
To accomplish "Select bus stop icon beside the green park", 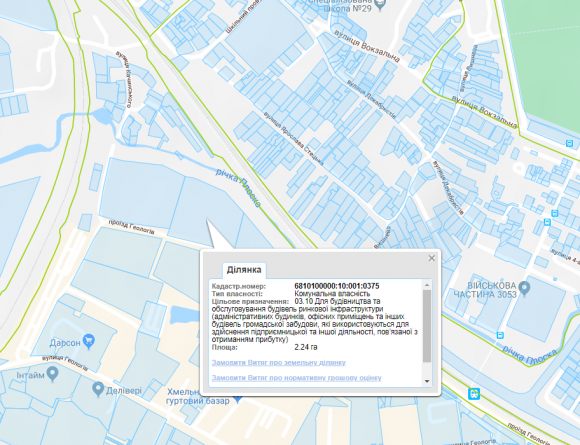I will (x=569, y=143).
